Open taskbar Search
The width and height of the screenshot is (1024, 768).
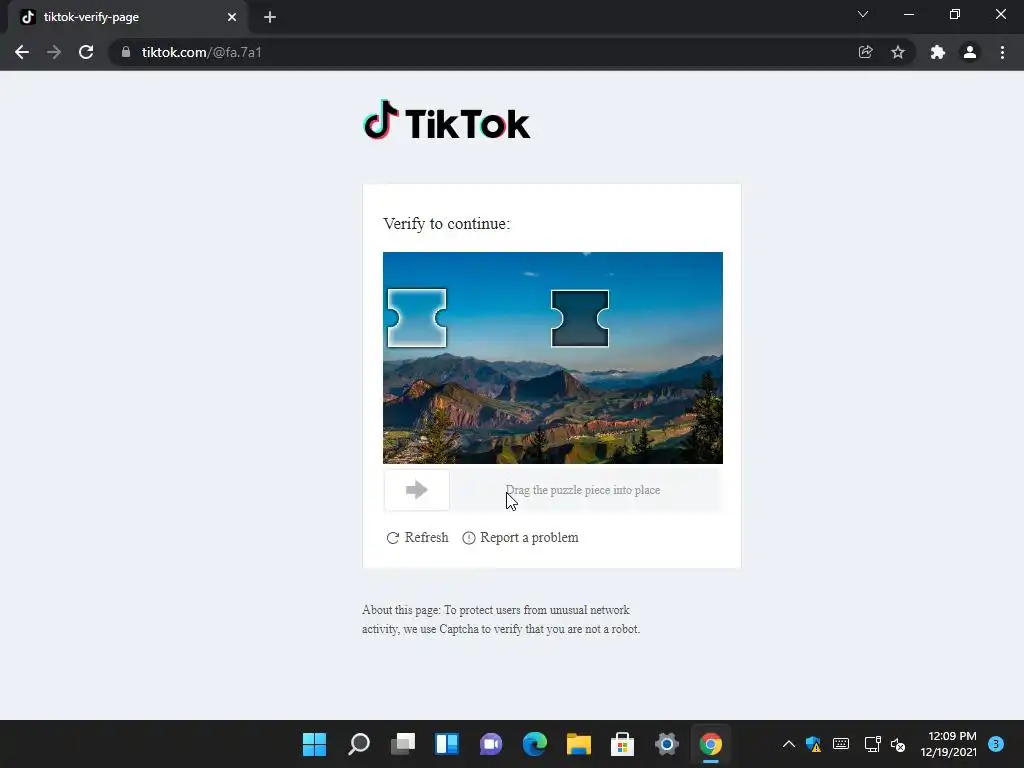click(x=359, y=744)
